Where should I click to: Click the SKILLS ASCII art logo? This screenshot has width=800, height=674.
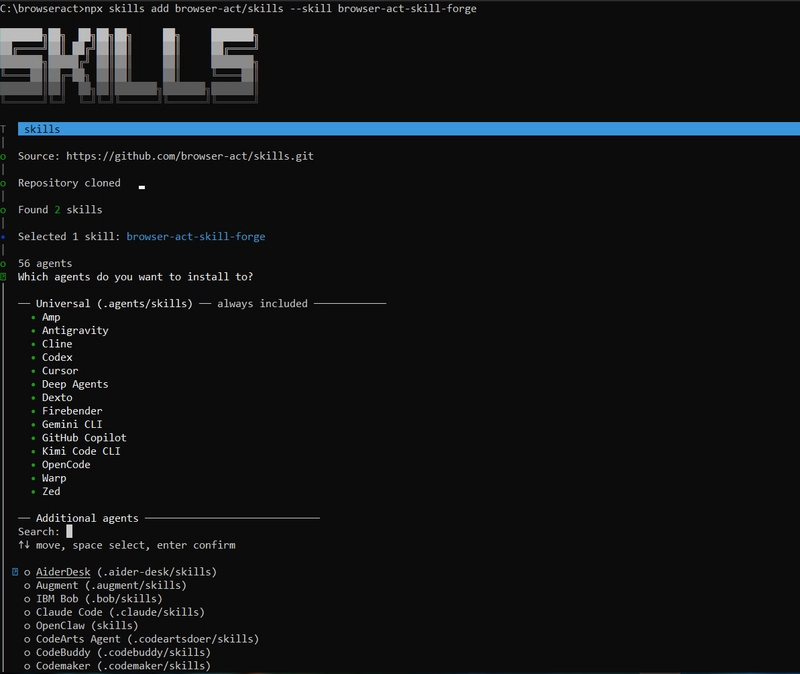[129, 65]
